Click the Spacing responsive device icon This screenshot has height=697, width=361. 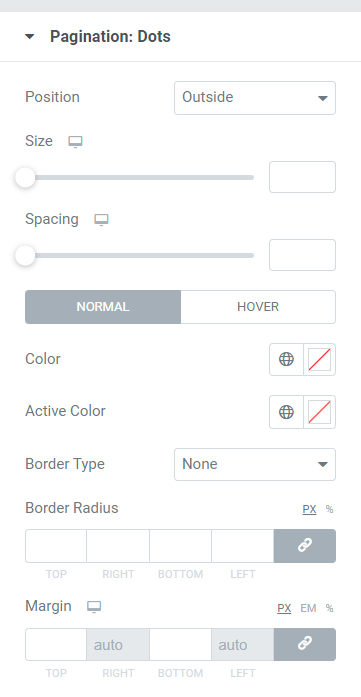click(101, 220)
